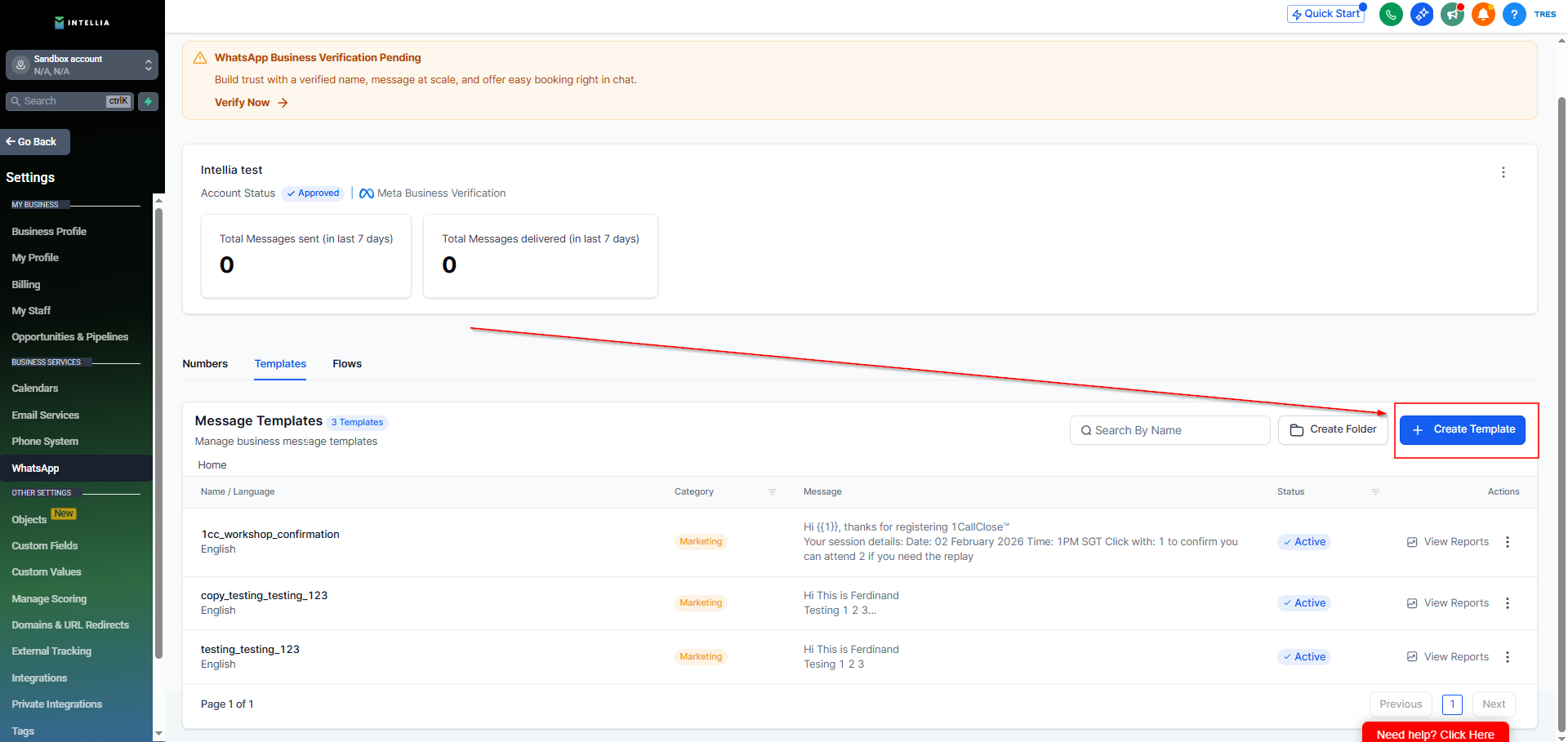Screen dimensions: 1568x742
Task: Open three-dot menu for 1cc_workshop_confirmation template
Action: click(x=1508, y=542)
